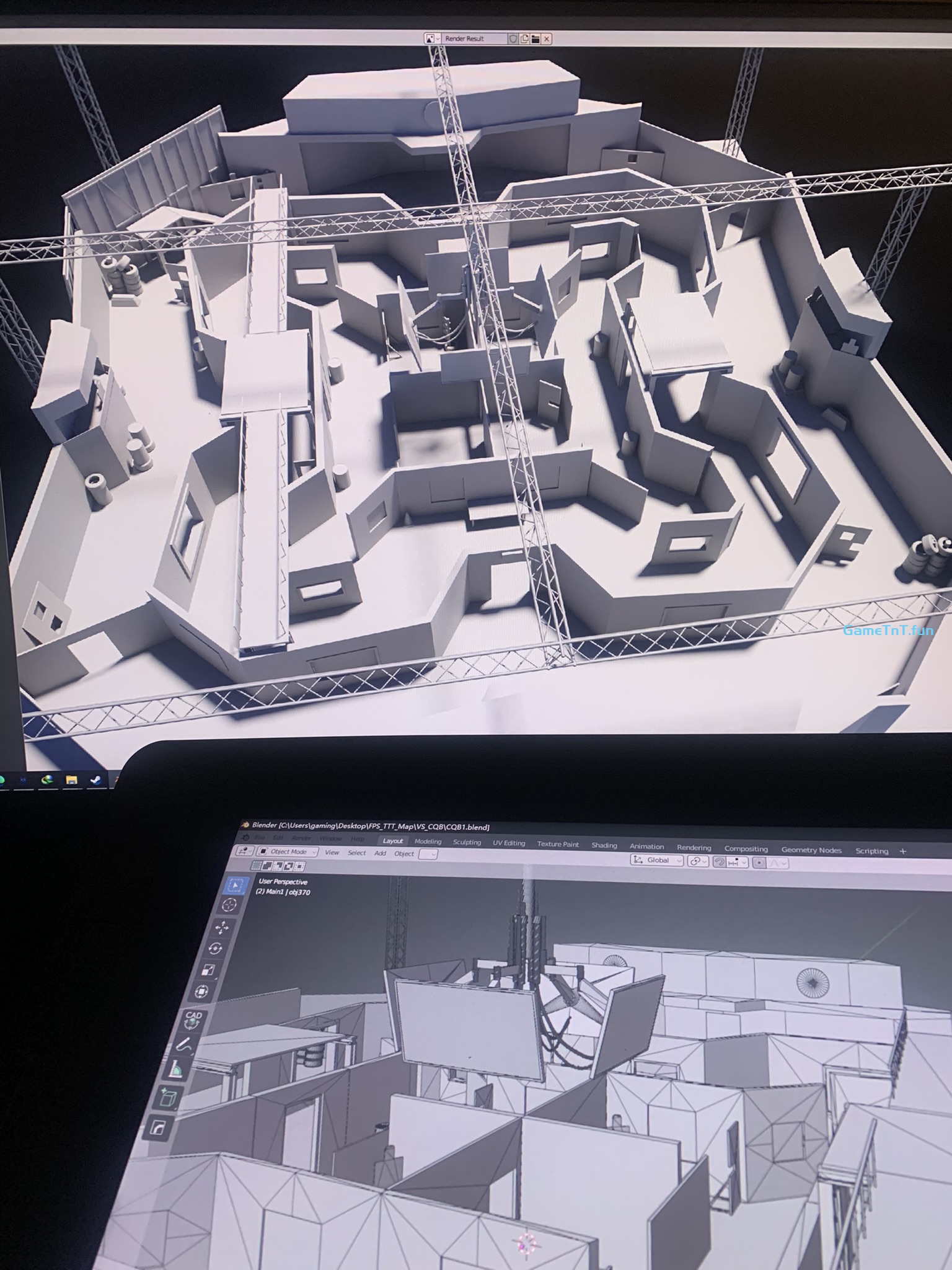
Task: Select the Move tool
Action: [x=222, y=927]
